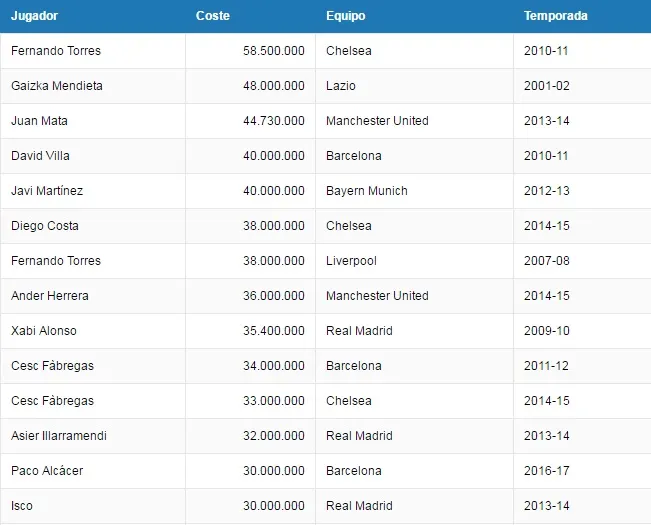Image resolution: width=651 pixels, height=525 pixels.
Task: Select Xabi Alonso player name
Action: (x=44, y=331)
